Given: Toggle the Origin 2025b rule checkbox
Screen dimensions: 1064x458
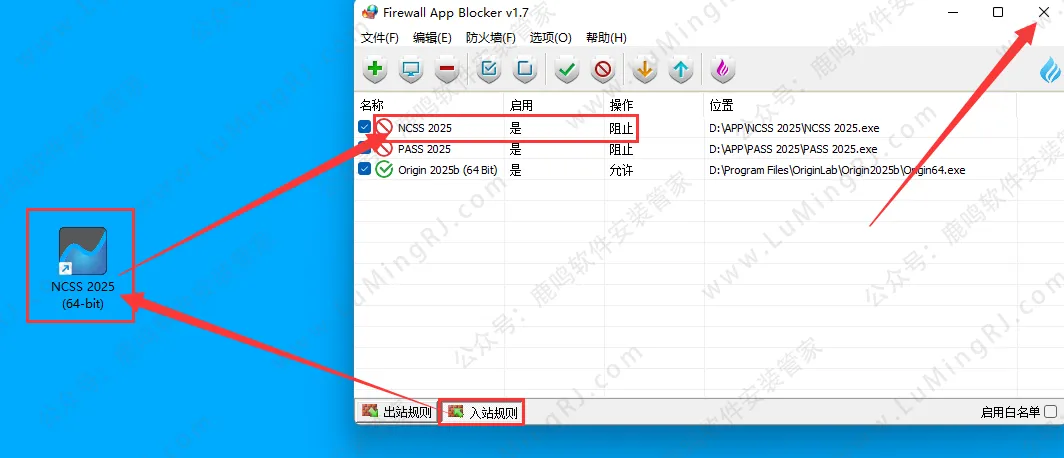Looking at the screenshot, I should (x=364, y=170).
